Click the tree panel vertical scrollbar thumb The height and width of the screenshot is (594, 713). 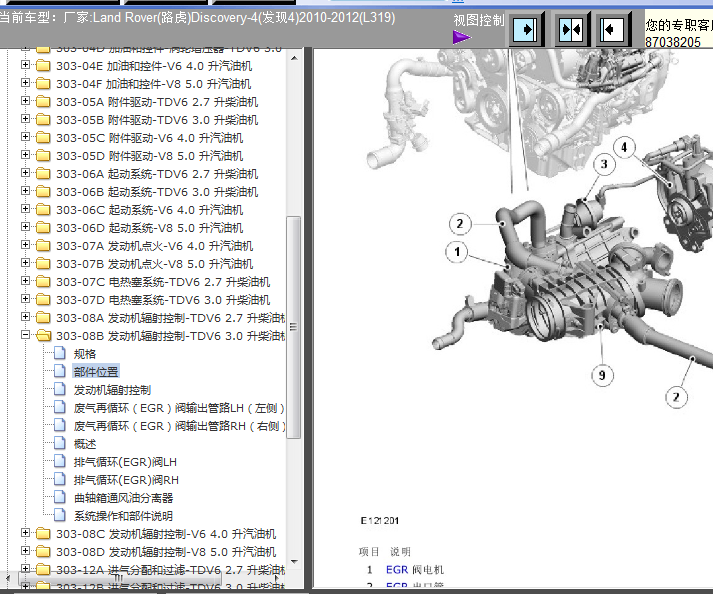click(294, 327)
